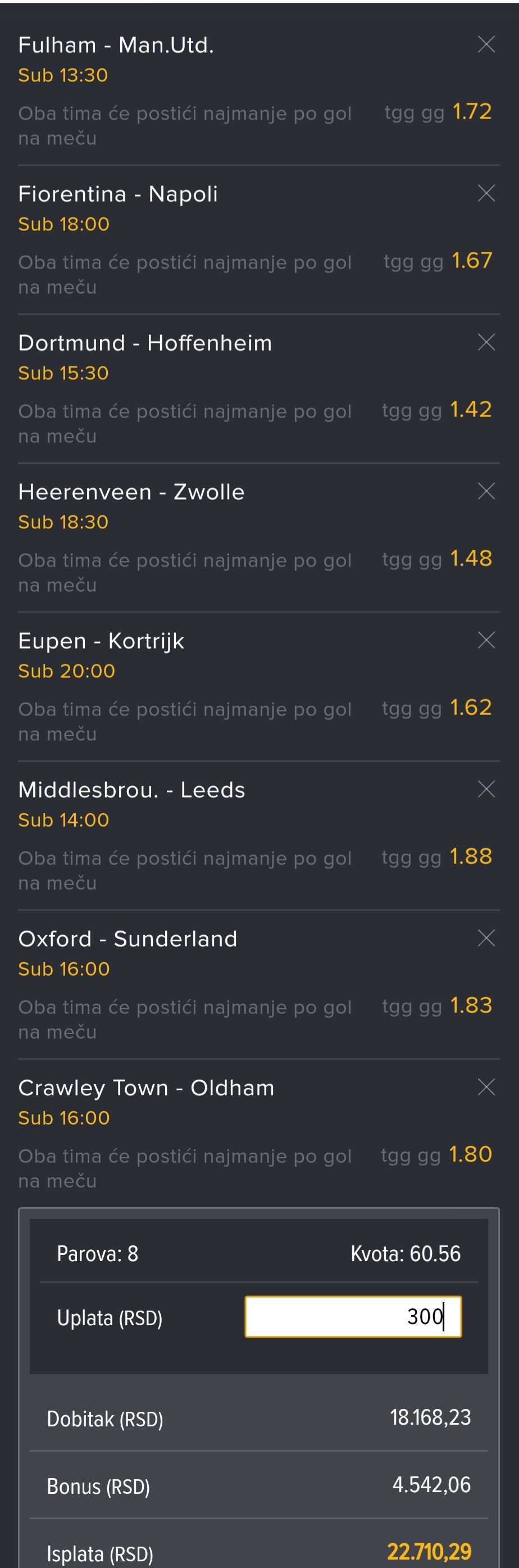Remove Dortmund - Hoffenheim from the ticket
The image size is (519, 1568).
486,342
